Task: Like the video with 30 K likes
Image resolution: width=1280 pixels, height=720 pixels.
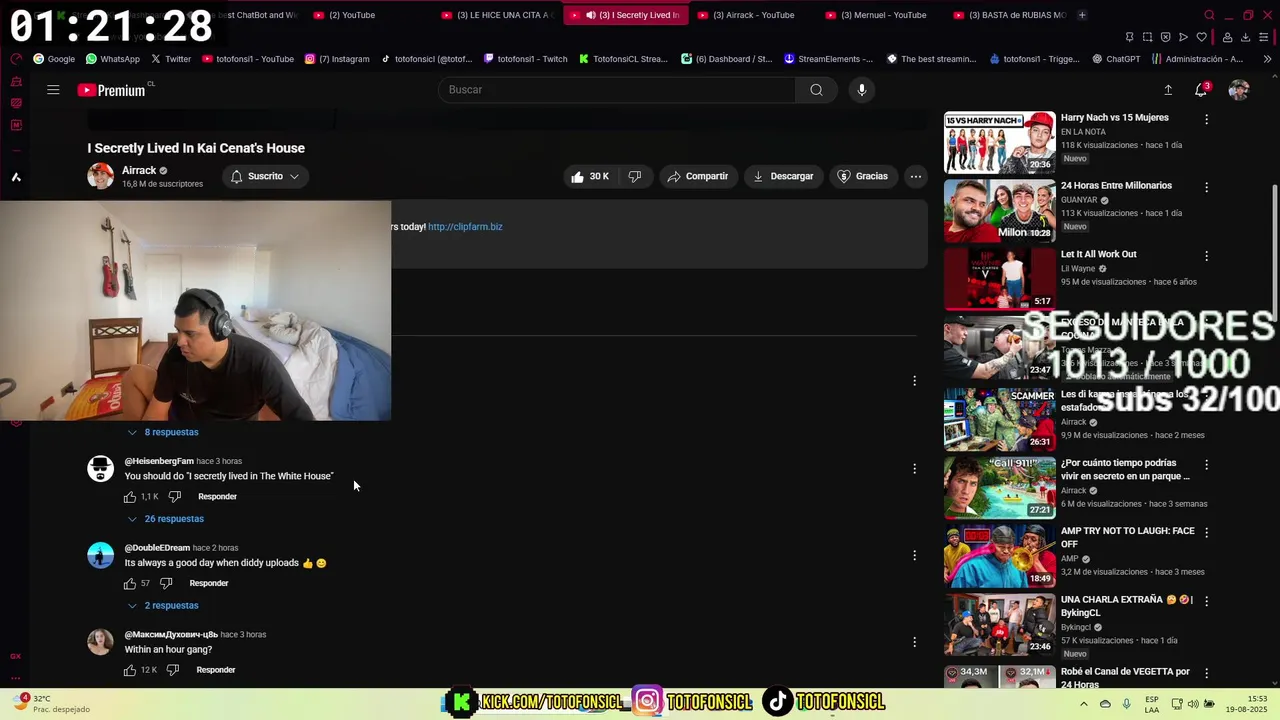Action: (x=589, y=176)
